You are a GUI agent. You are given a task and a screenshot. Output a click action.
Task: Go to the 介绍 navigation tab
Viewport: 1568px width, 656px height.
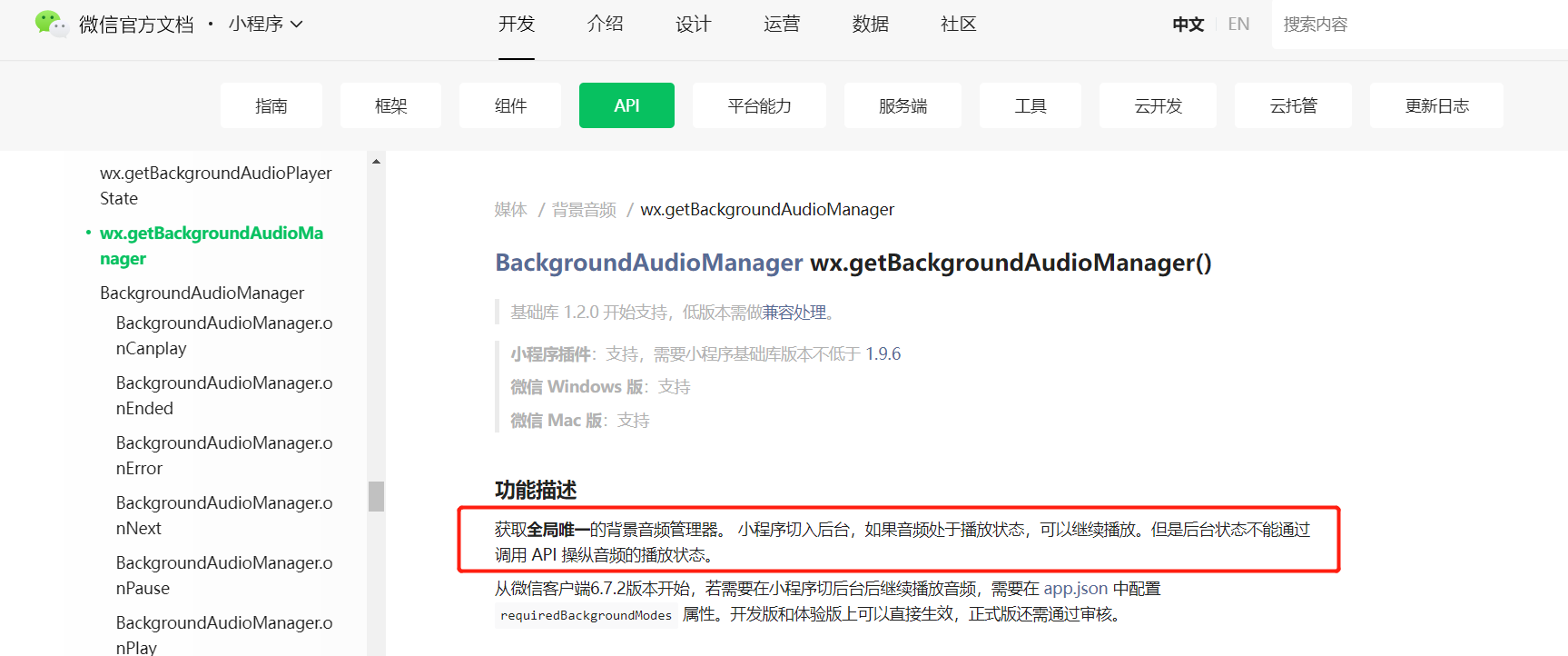[x=605, y=25]
